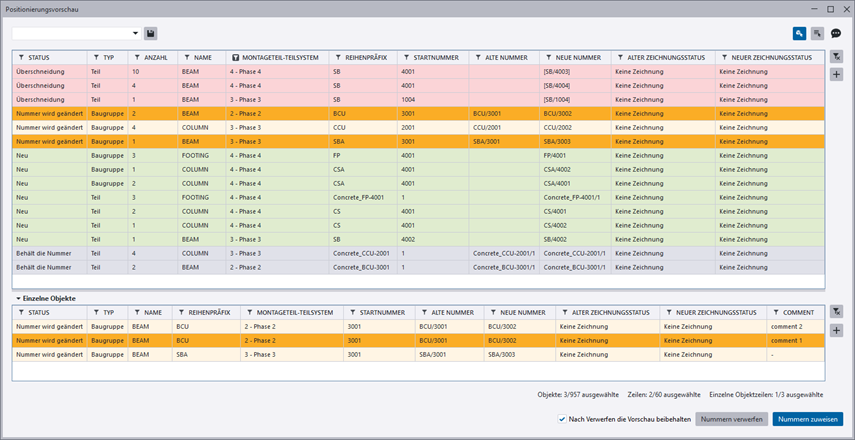Click filter icon in upper STATUS header
The image size is (855, 441).
pyautogui.click(x=21, y=58)
